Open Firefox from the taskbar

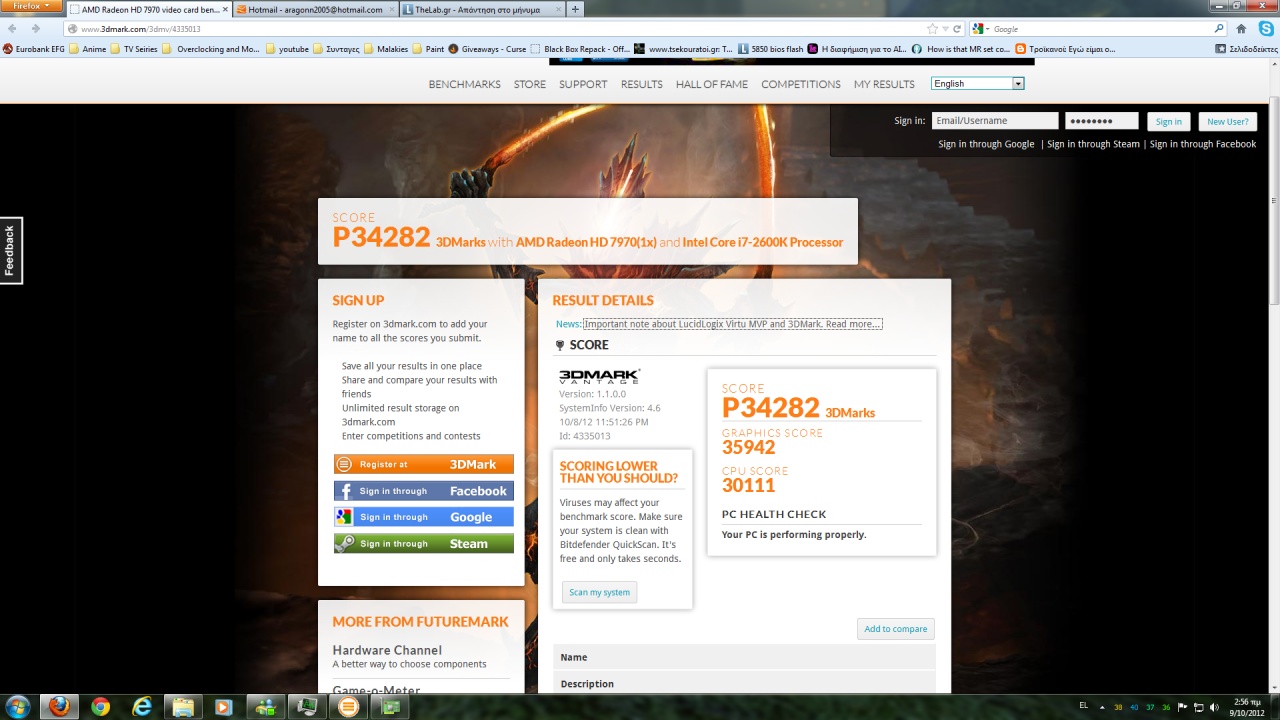[59, 707]
